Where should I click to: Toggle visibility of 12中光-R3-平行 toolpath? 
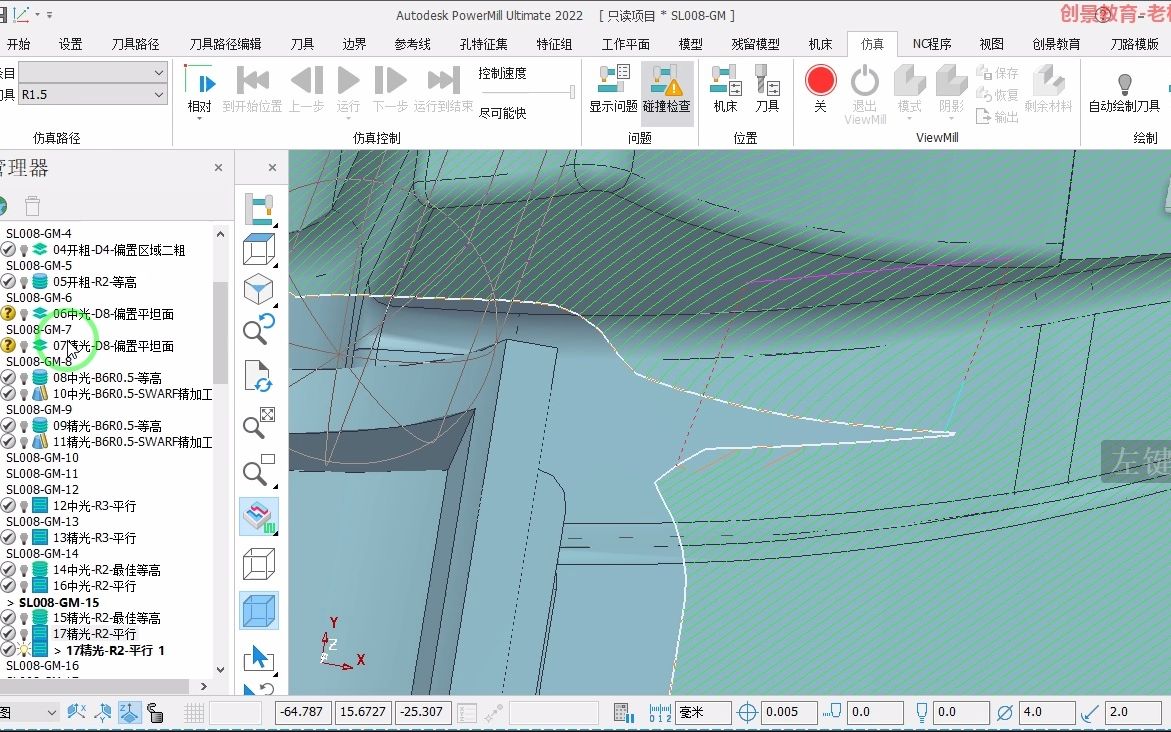23,505
